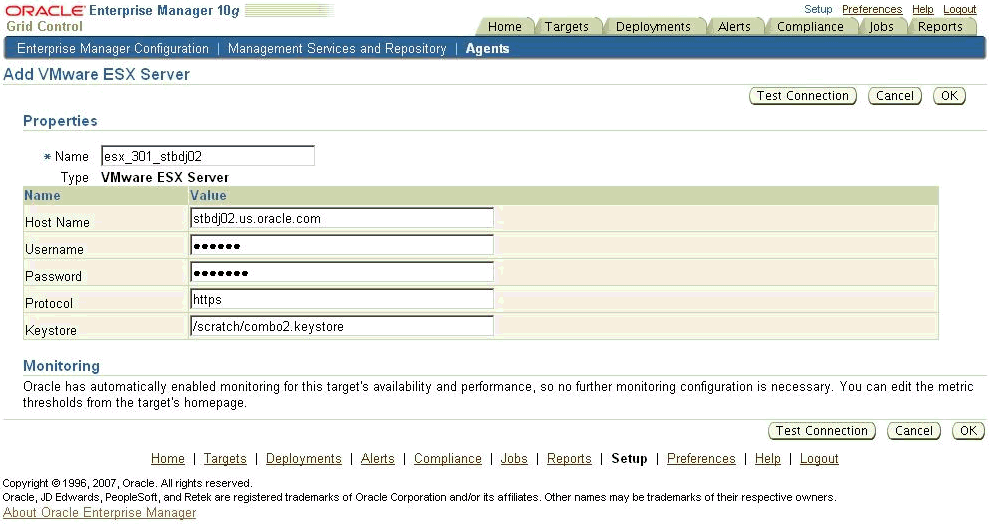Open footer Preferences link
The height and width of the screenshot is (524, 989).
pyautogui.click(x=701, y=458)
